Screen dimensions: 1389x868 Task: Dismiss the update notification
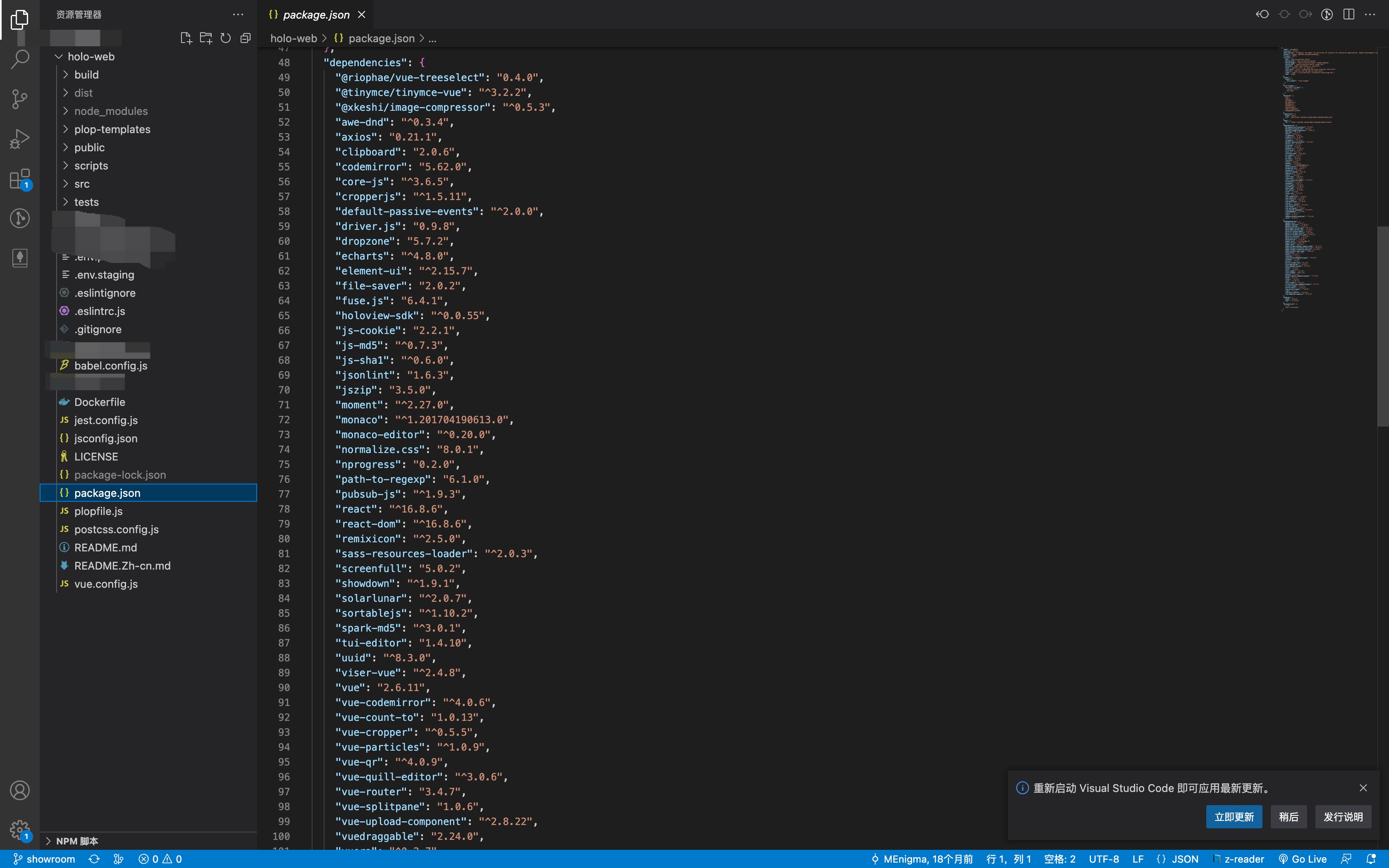1363,788
